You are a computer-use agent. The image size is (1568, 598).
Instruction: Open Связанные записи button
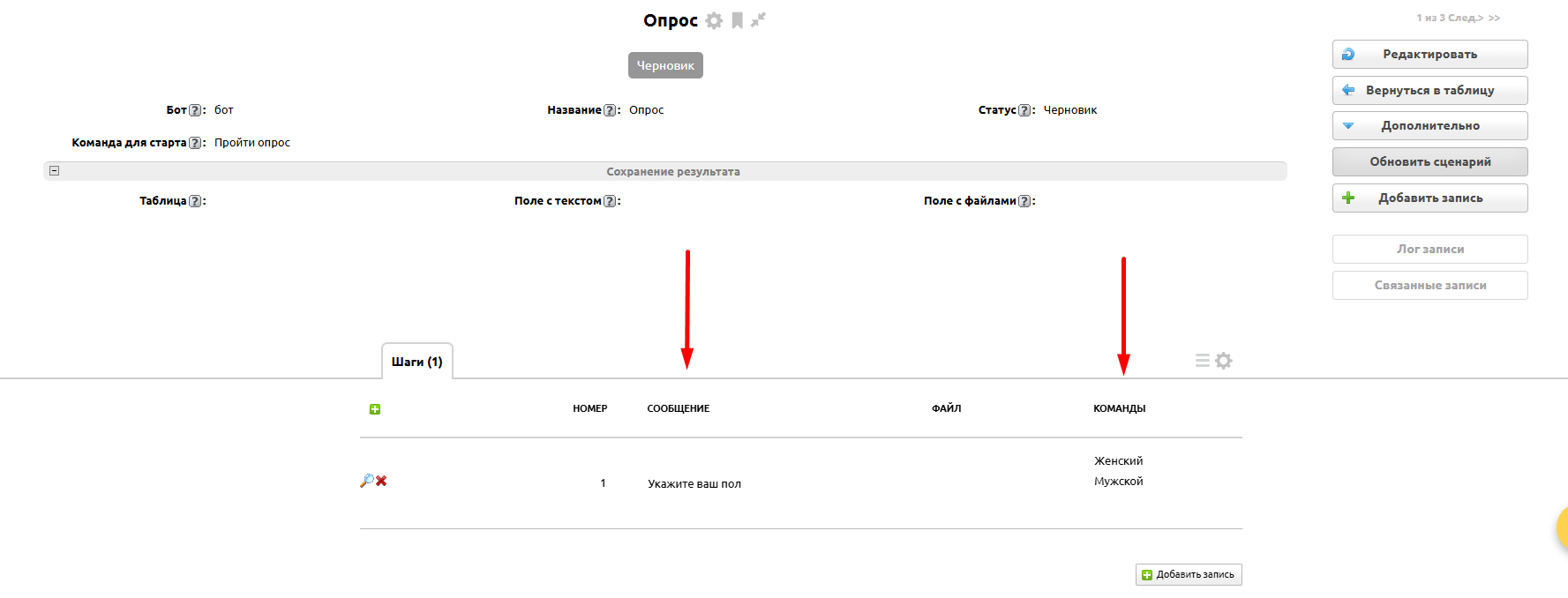point(1429,286)
